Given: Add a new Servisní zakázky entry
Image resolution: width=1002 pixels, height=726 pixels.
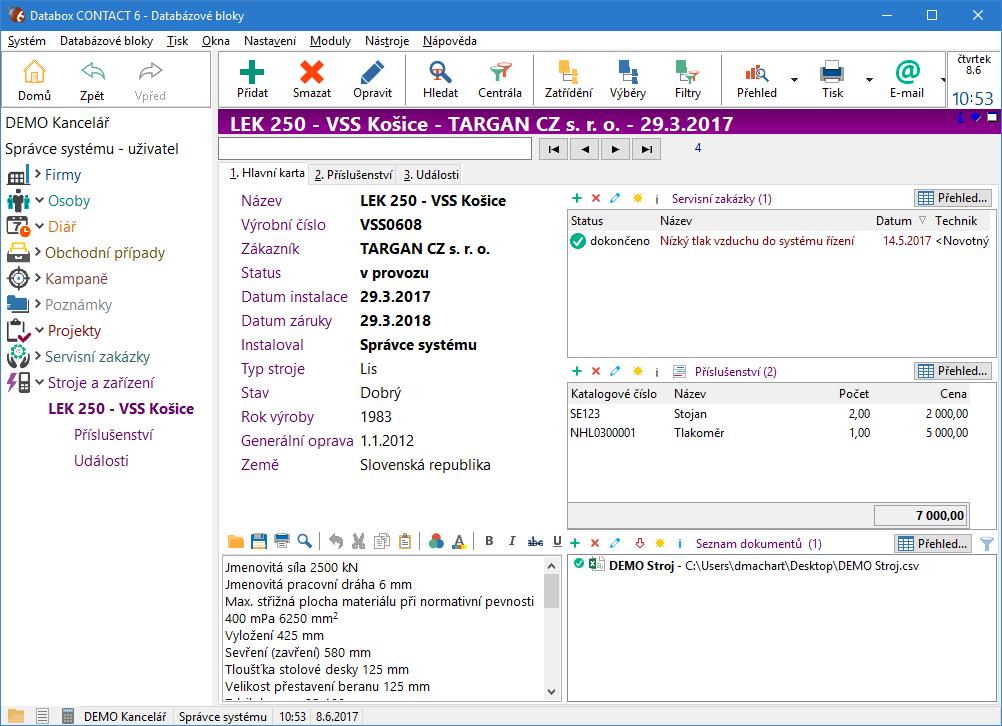Looking at the screenshot, I should coord(576,199).
